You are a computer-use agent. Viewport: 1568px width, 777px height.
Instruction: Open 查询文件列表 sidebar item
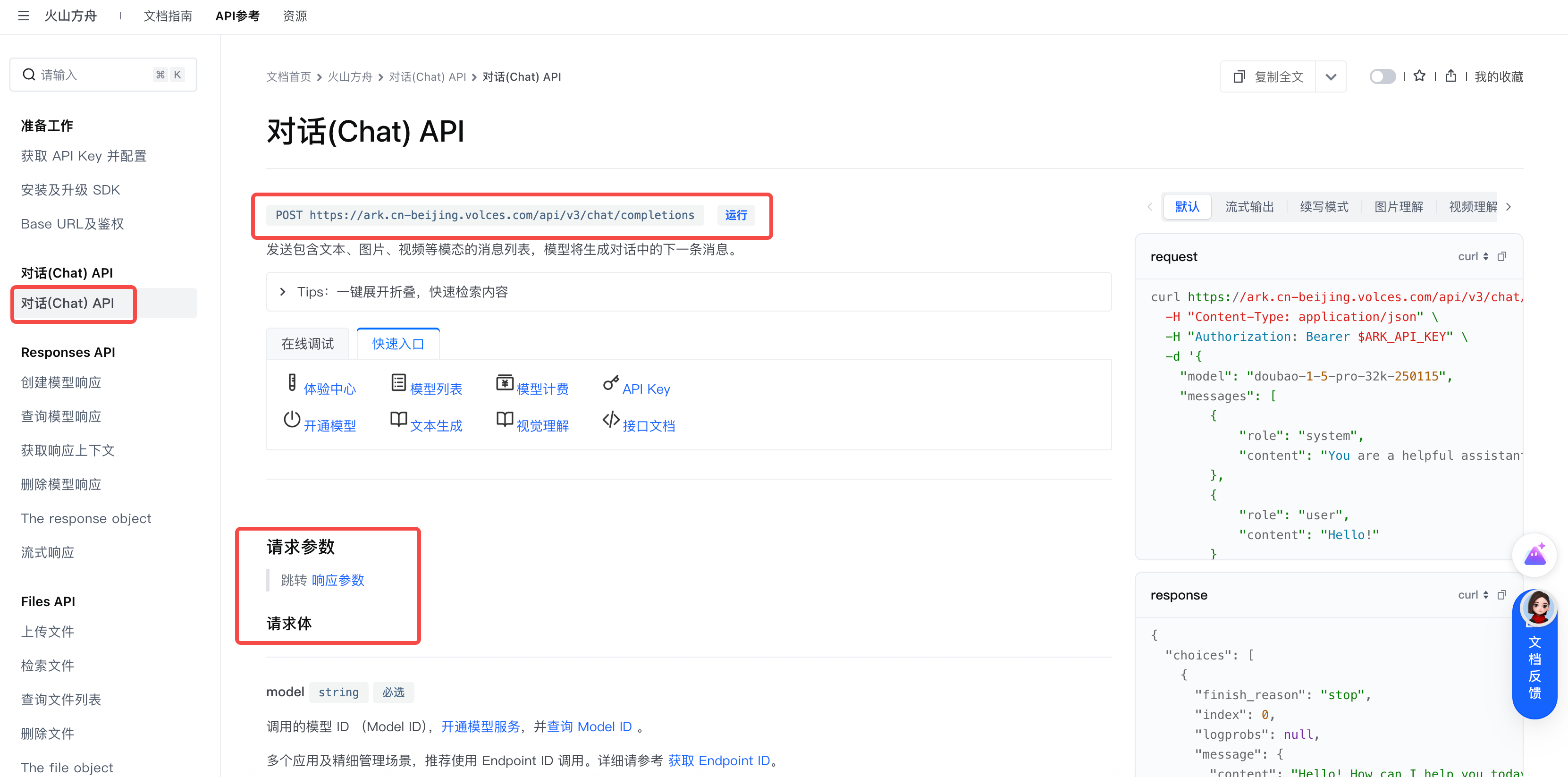[61, 700]
